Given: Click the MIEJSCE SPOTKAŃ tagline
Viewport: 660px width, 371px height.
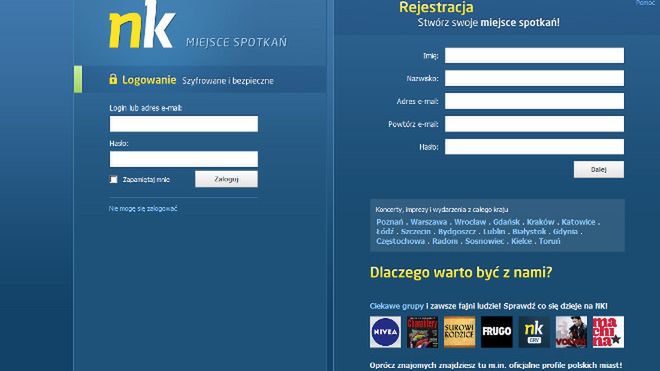Looking at the screenshot, I should (x=236, y=42).
